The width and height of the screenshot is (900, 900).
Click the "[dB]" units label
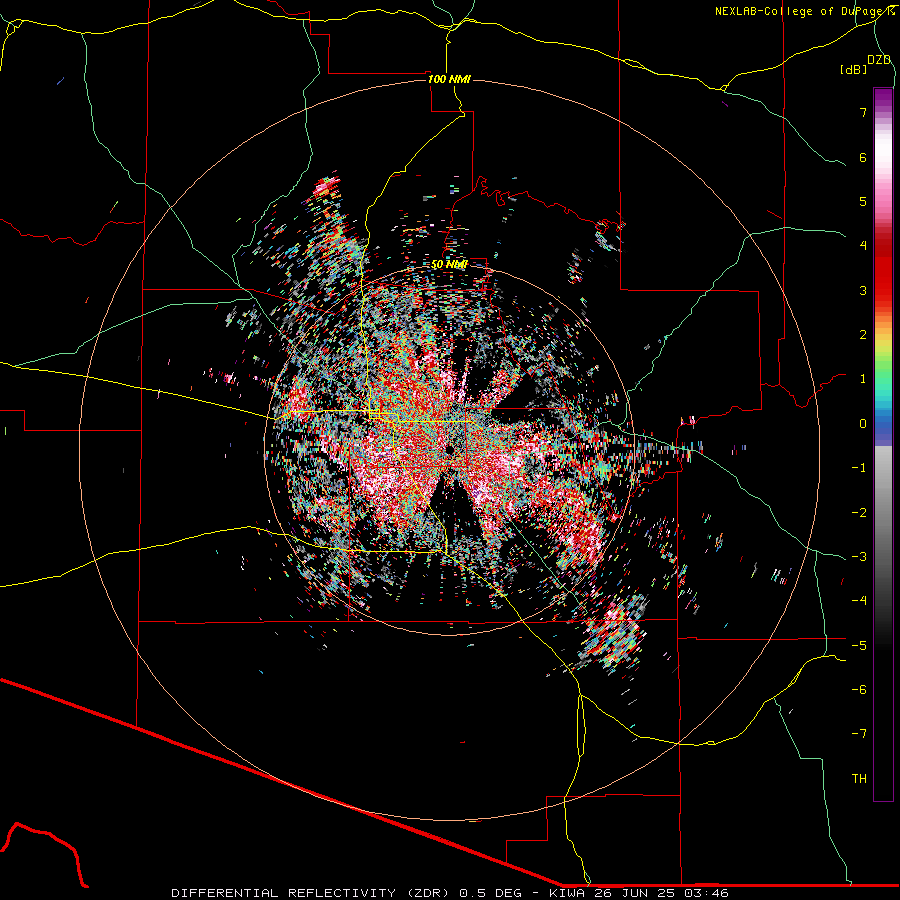(853, 69)
